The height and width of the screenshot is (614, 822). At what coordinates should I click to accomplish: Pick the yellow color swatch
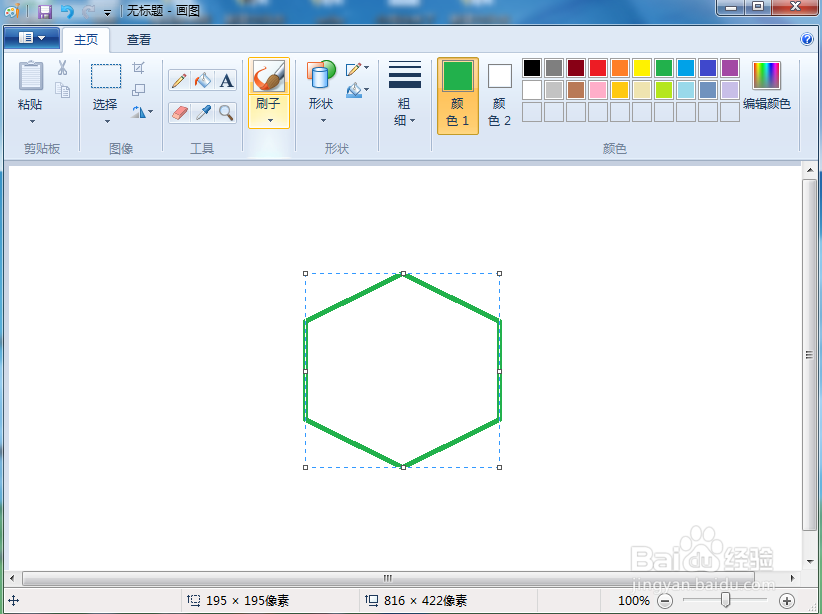pos(642,68)
